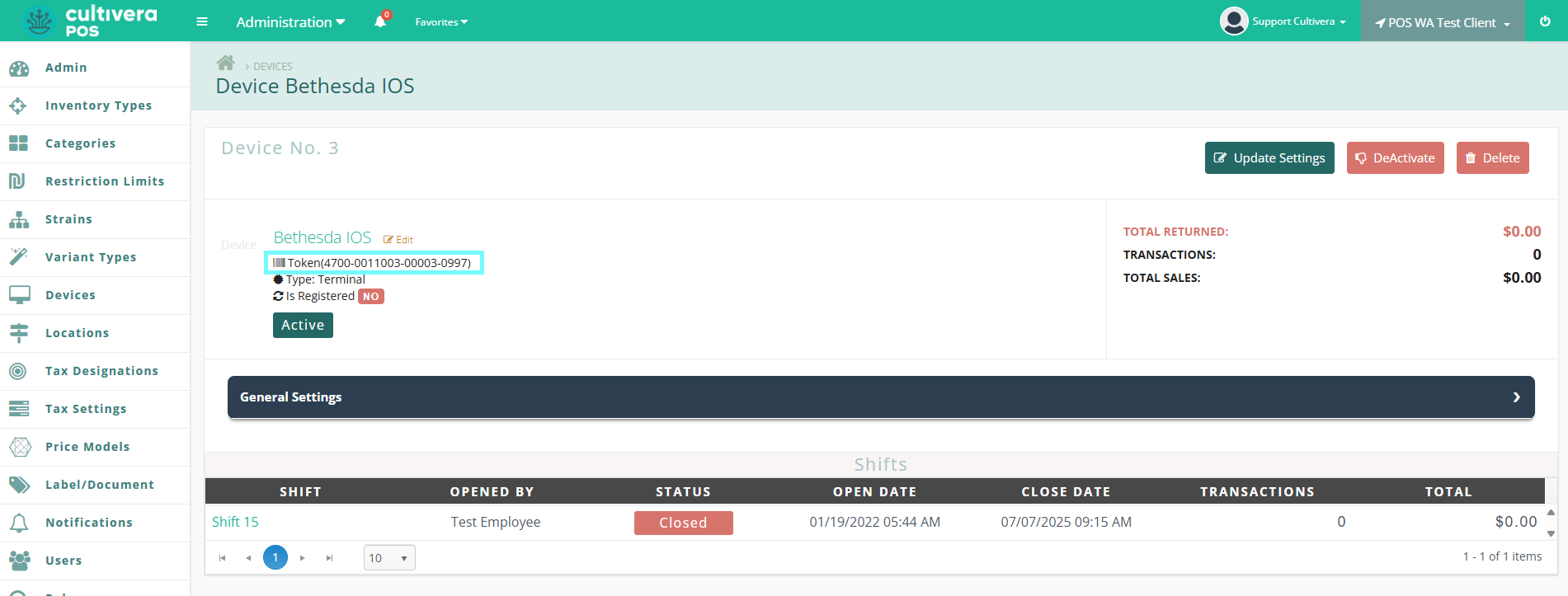Click the Tax Settings icon
The width and height of the screenshot is (1568, 596).
[x=19, y=409]
